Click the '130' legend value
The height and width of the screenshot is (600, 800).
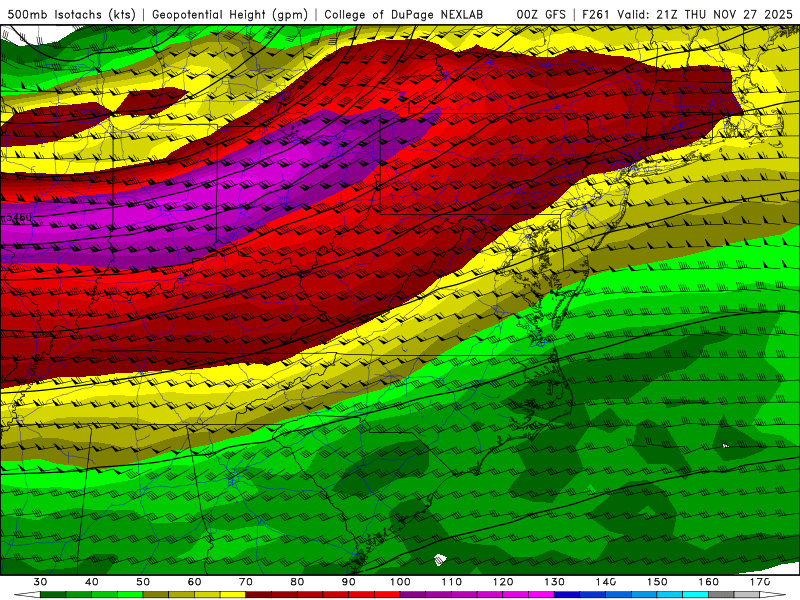pos(555,582)
